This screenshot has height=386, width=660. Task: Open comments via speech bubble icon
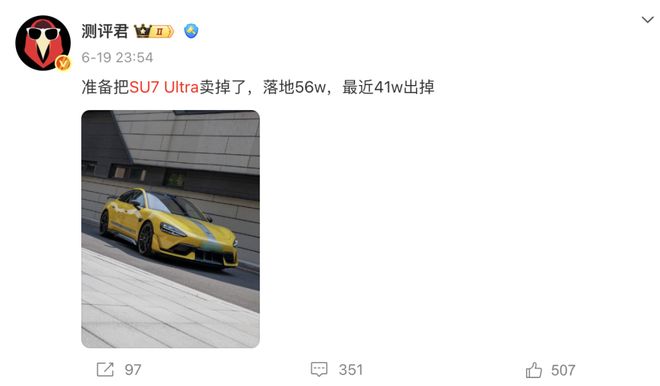(319, 370)
